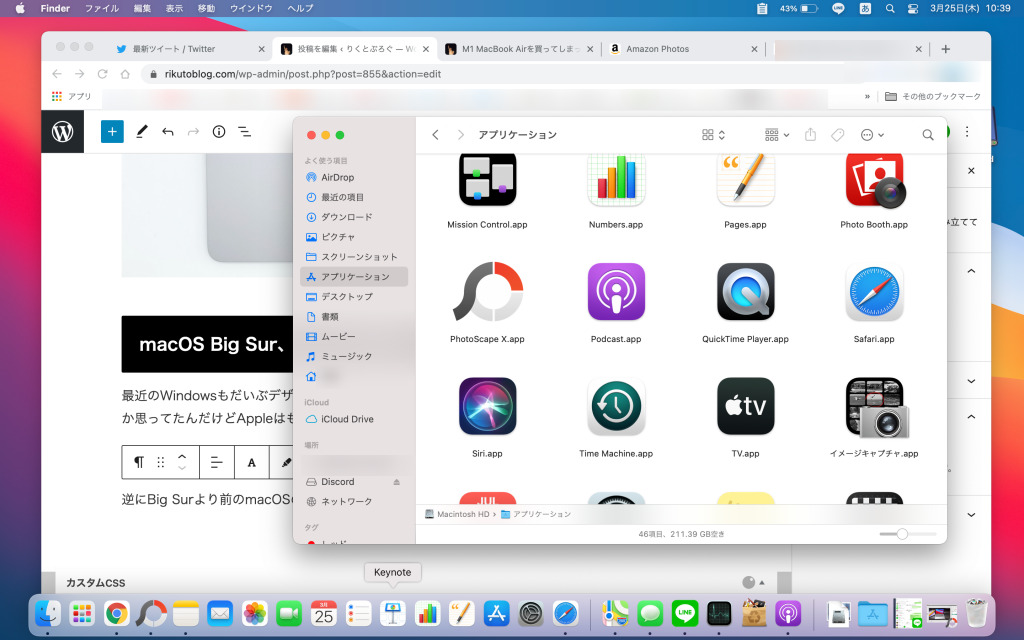Click その他のブックマーク folder in Chrome
Viewport: 1024px width, 640px height.
coord(933,96)
